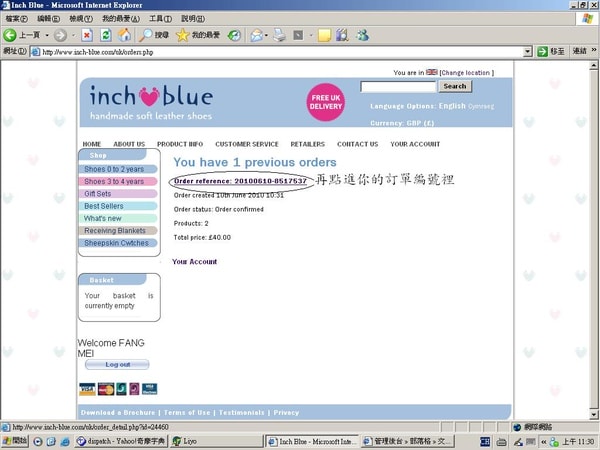The height and width of the screenshot is (450, 600).
Task: Open the Forward button history dropdown arrow
Action: 74,36
